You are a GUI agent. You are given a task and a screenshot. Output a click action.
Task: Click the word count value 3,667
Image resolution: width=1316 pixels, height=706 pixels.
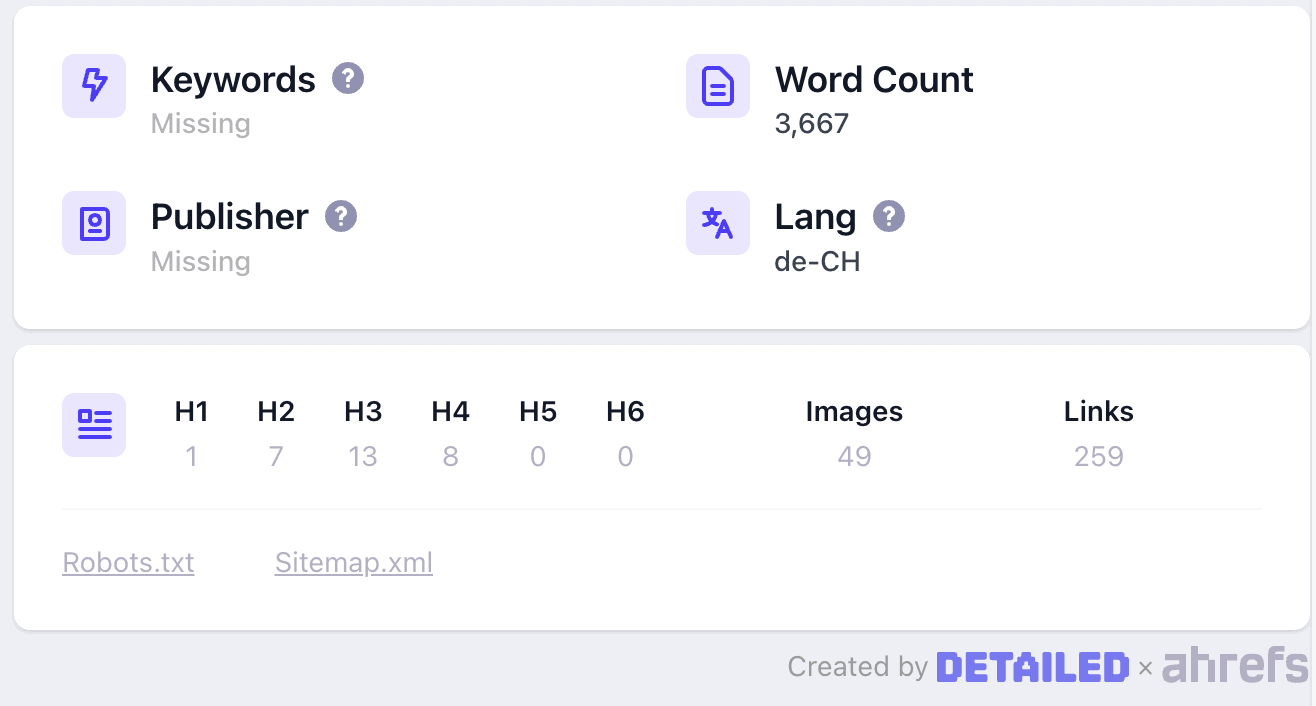click(x=811, y=124)
